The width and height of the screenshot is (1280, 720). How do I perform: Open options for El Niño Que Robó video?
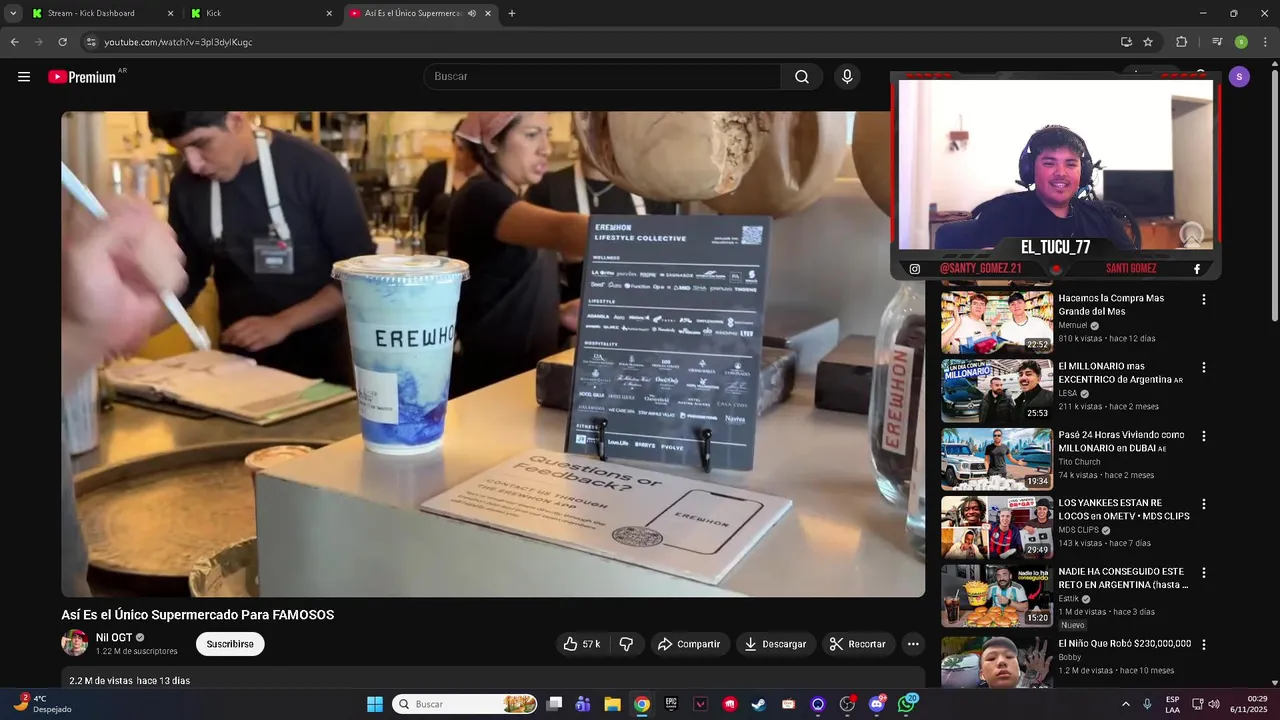tap(1203, 645)
